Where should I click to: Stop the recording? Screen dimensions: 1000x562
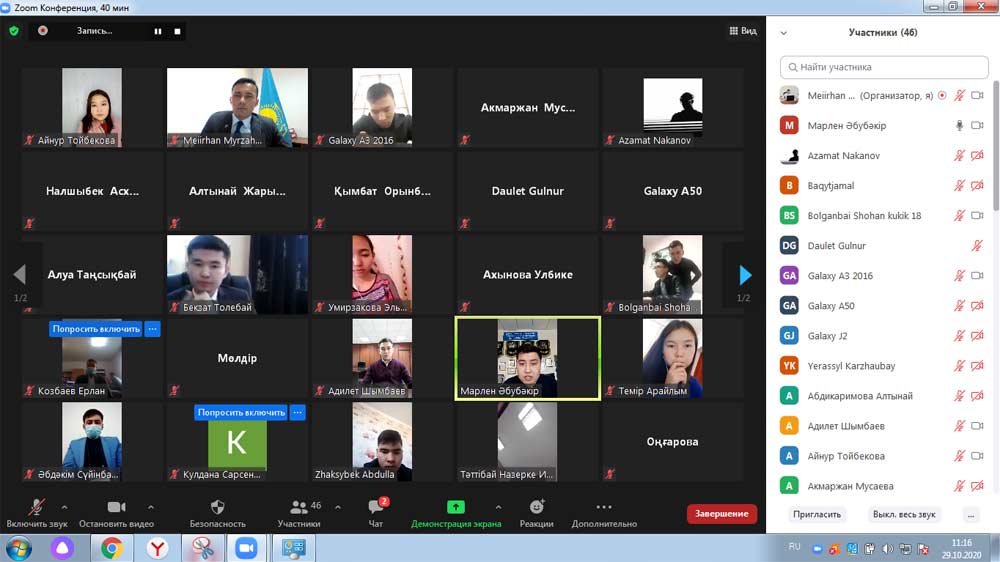[x=178, y=31]
